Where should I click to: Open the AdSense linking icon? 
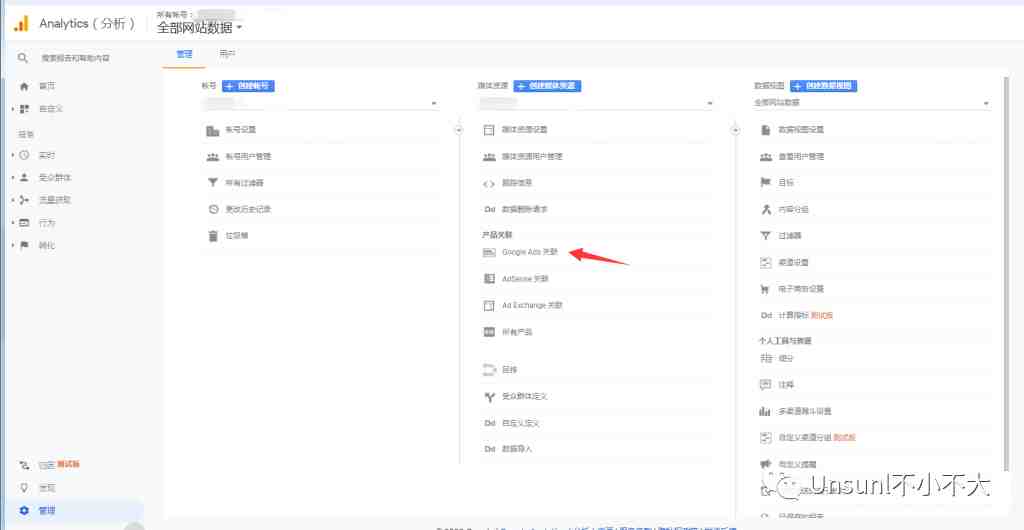(x=489, y=279)
